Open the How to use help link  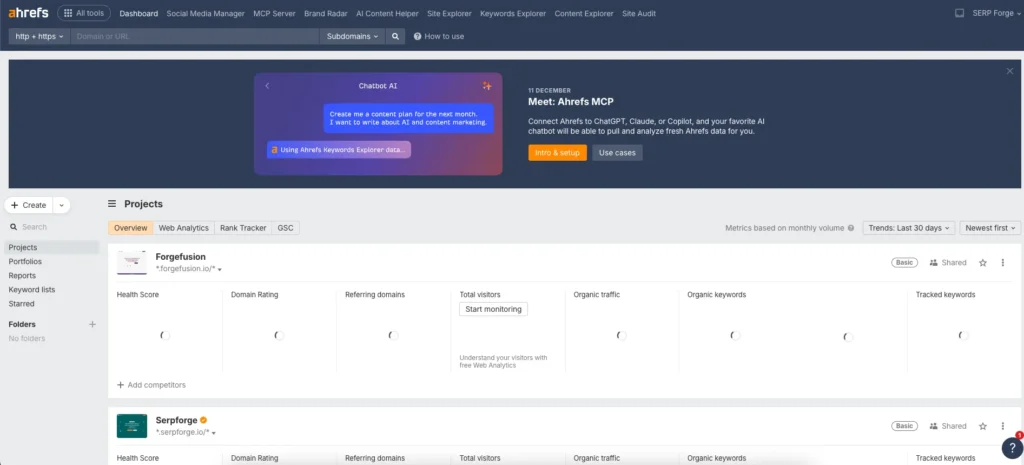click(x=439, y=37)
